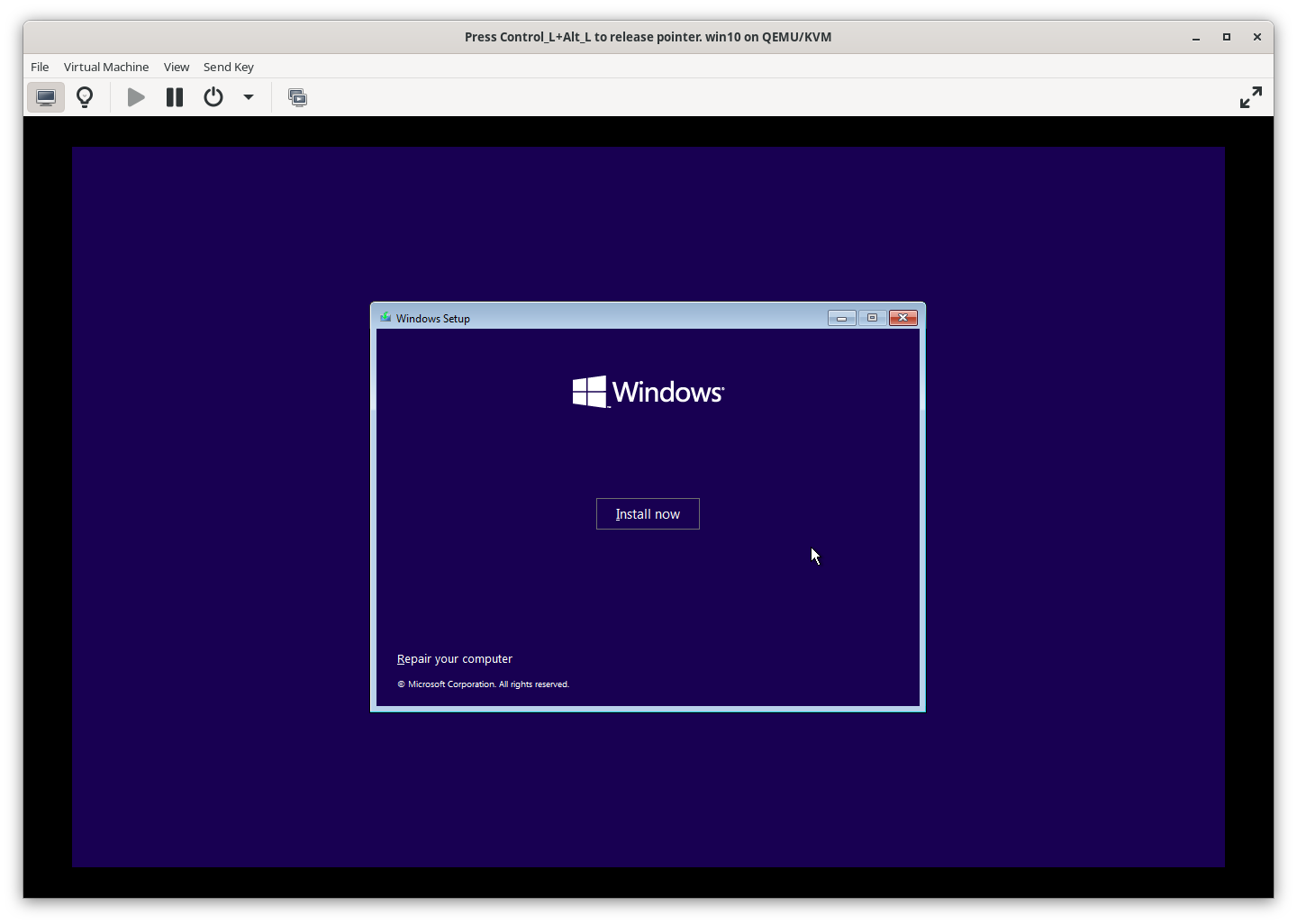Close the QEMU/KVM viewer window
Image resolution: width=1297 pixels, height=924 pixels.
[1257, 37]
